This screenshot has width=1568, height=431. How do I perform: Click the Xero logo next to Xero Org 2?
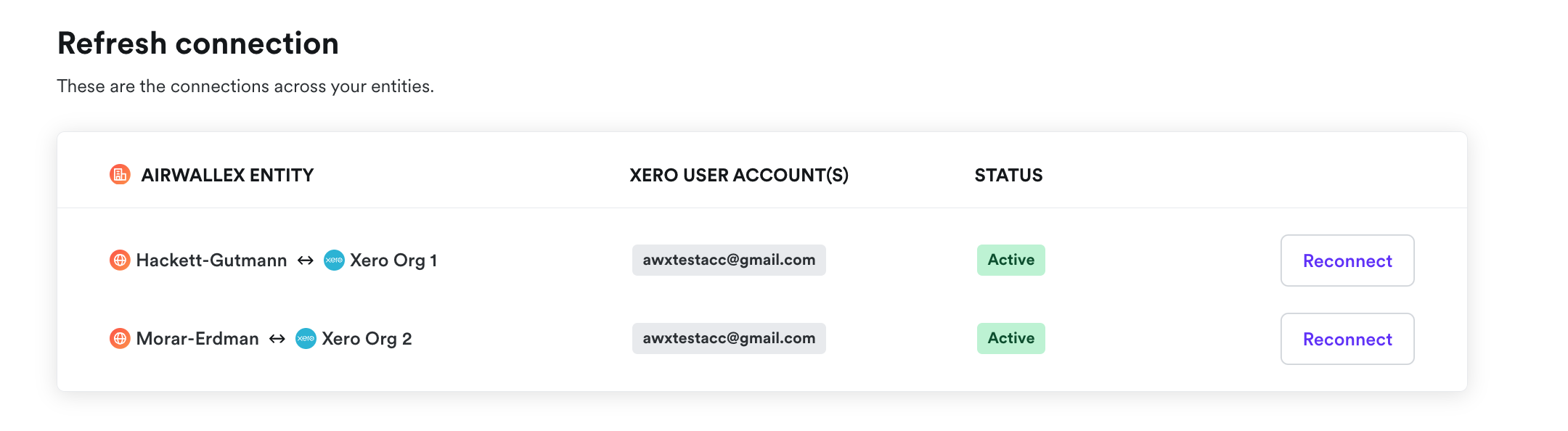[x=306, y=338]
